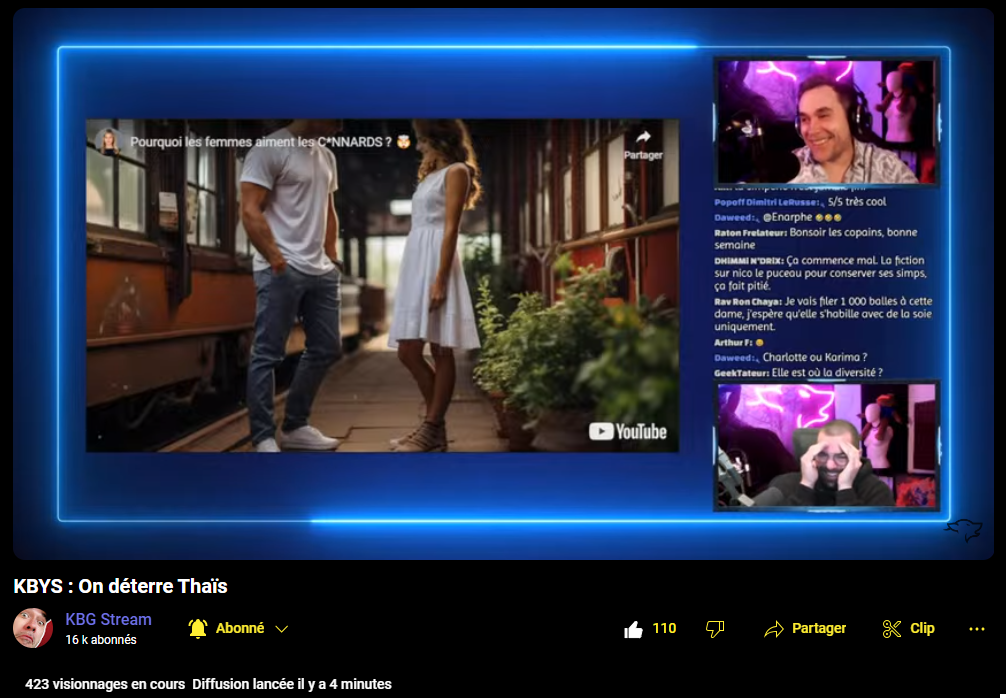
Task: Click the thumbs-up like icon
Action: tap(633, 629)
